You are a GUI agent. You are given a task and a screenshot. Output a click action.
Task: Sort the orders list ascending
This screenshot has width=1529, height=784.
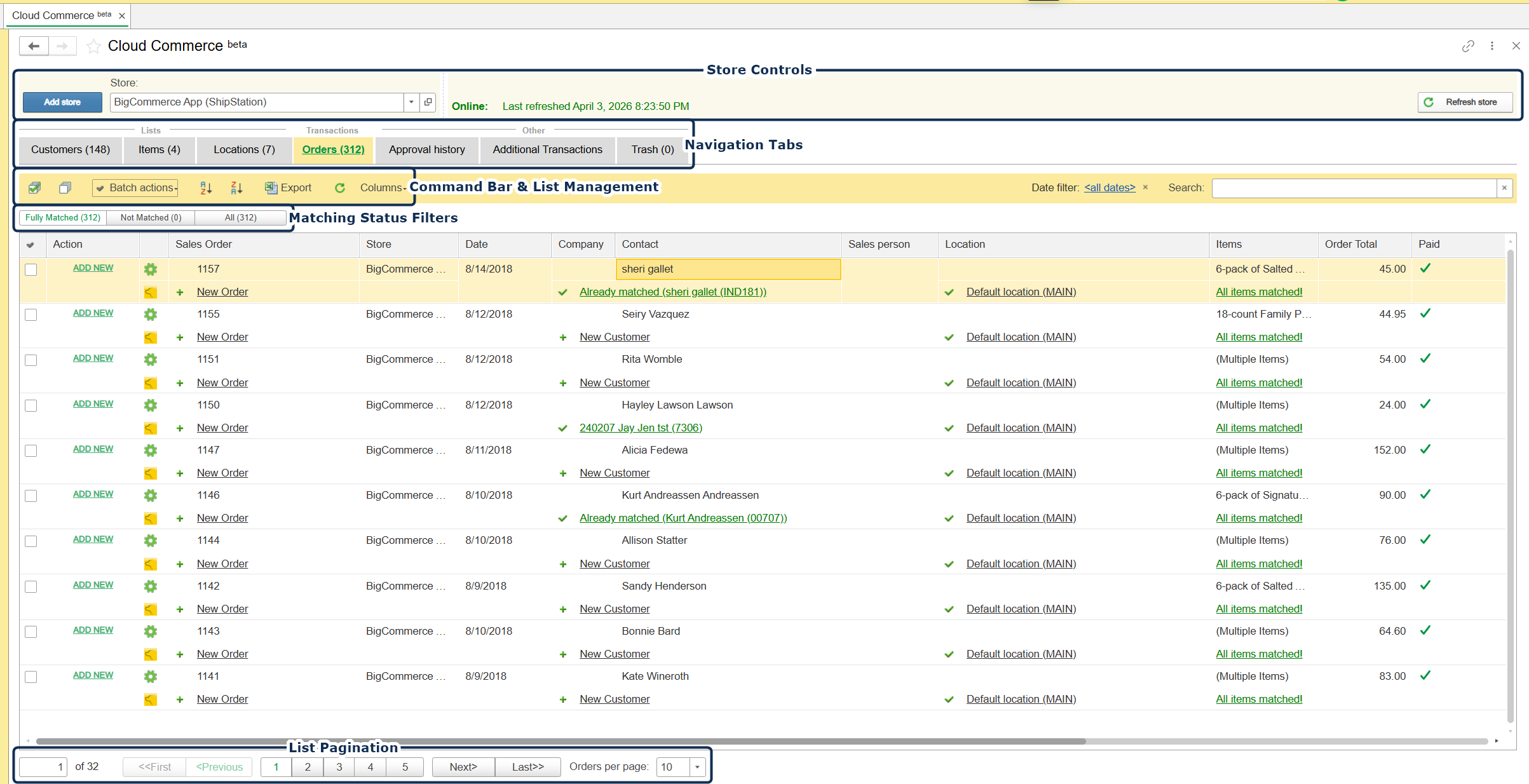pos(206,187)
